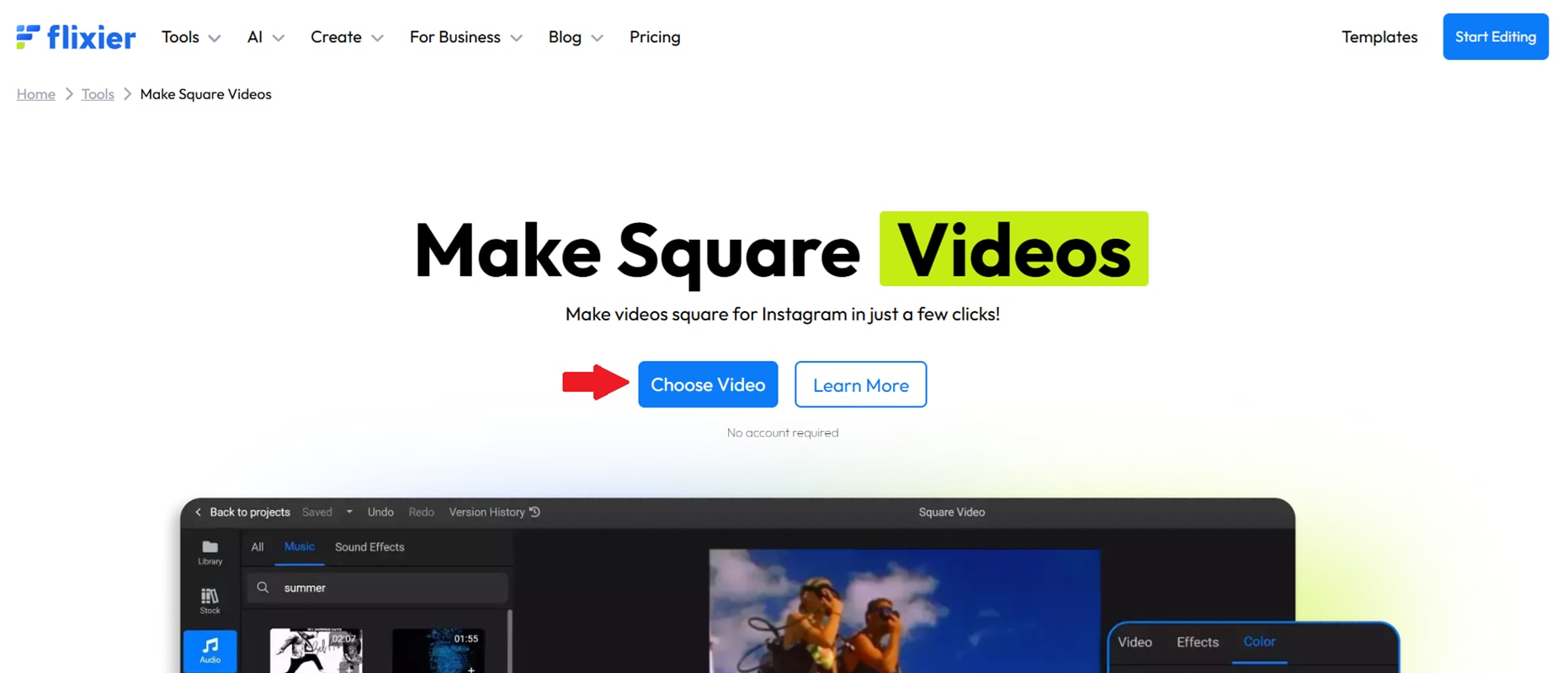Click the search magnifier icon
The image size is (1568, 673).
click(263, 588)
